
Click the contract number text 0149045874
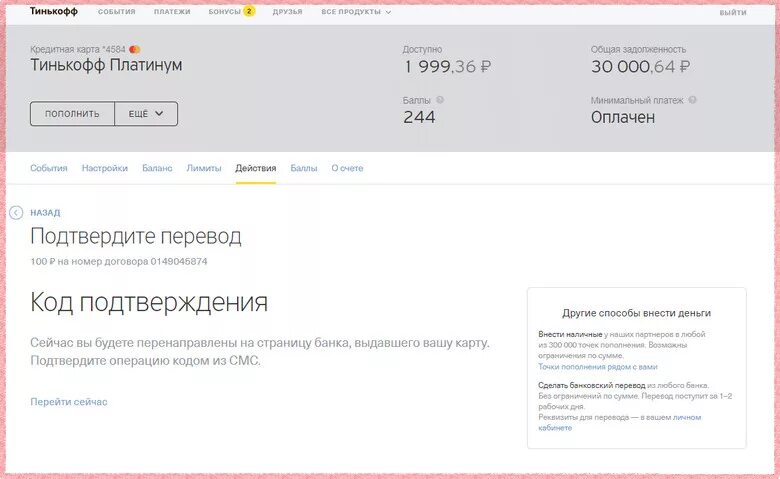click(x=179, y=262)
